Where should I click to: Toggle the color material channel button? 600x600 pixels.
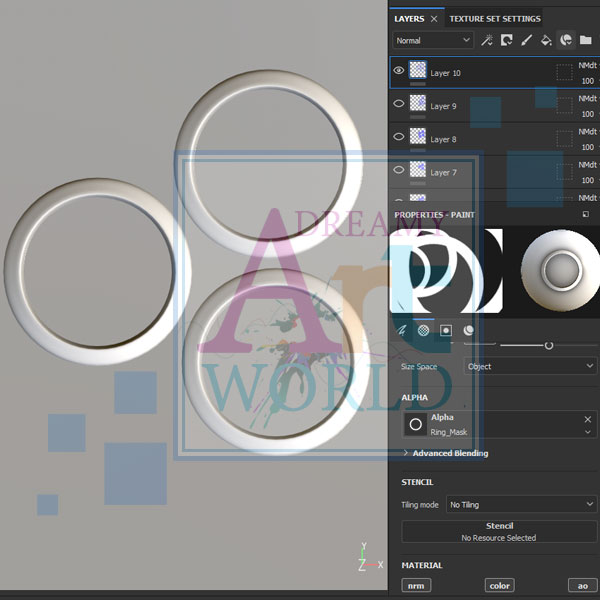coord(499,586)
